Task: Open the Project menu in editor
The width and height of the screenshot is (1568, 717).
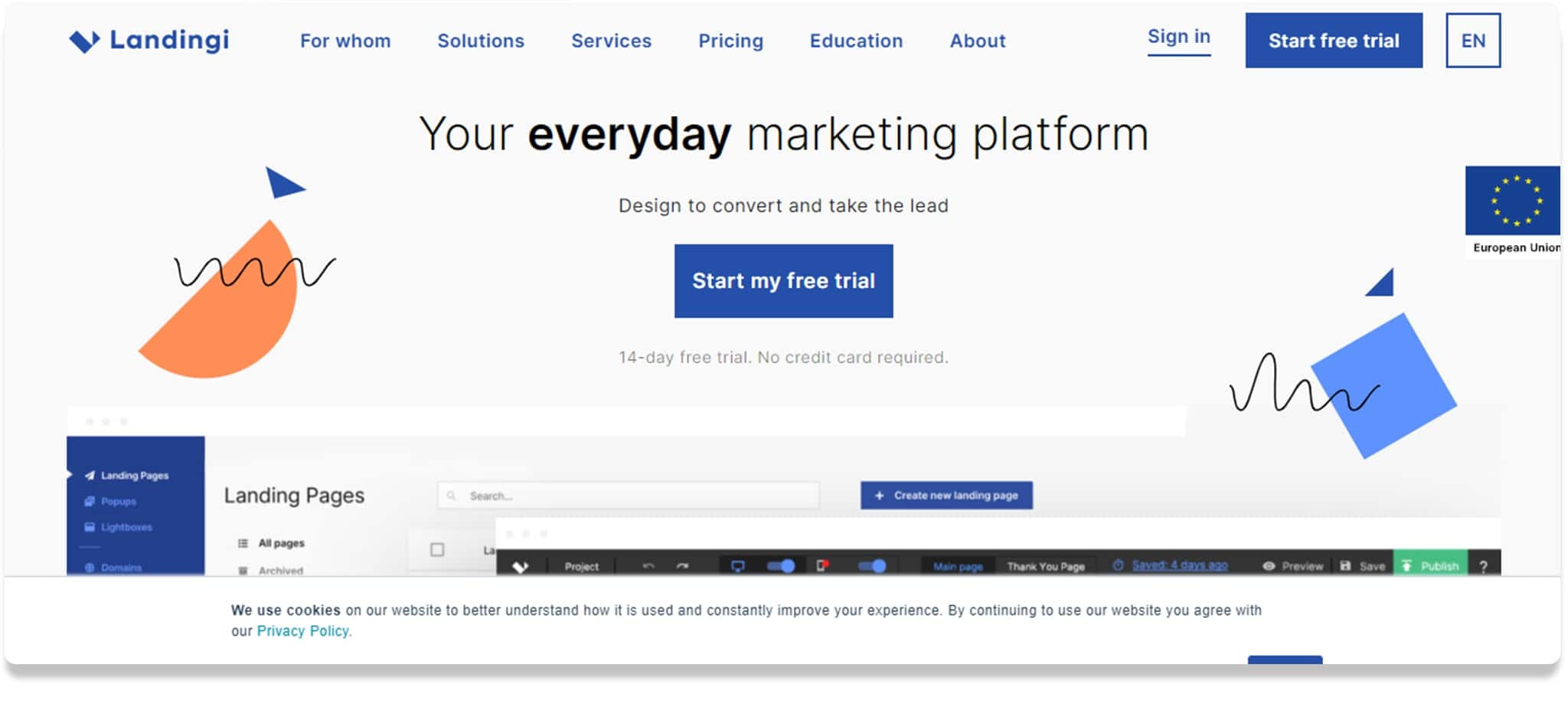Action: tap(581, 567)
